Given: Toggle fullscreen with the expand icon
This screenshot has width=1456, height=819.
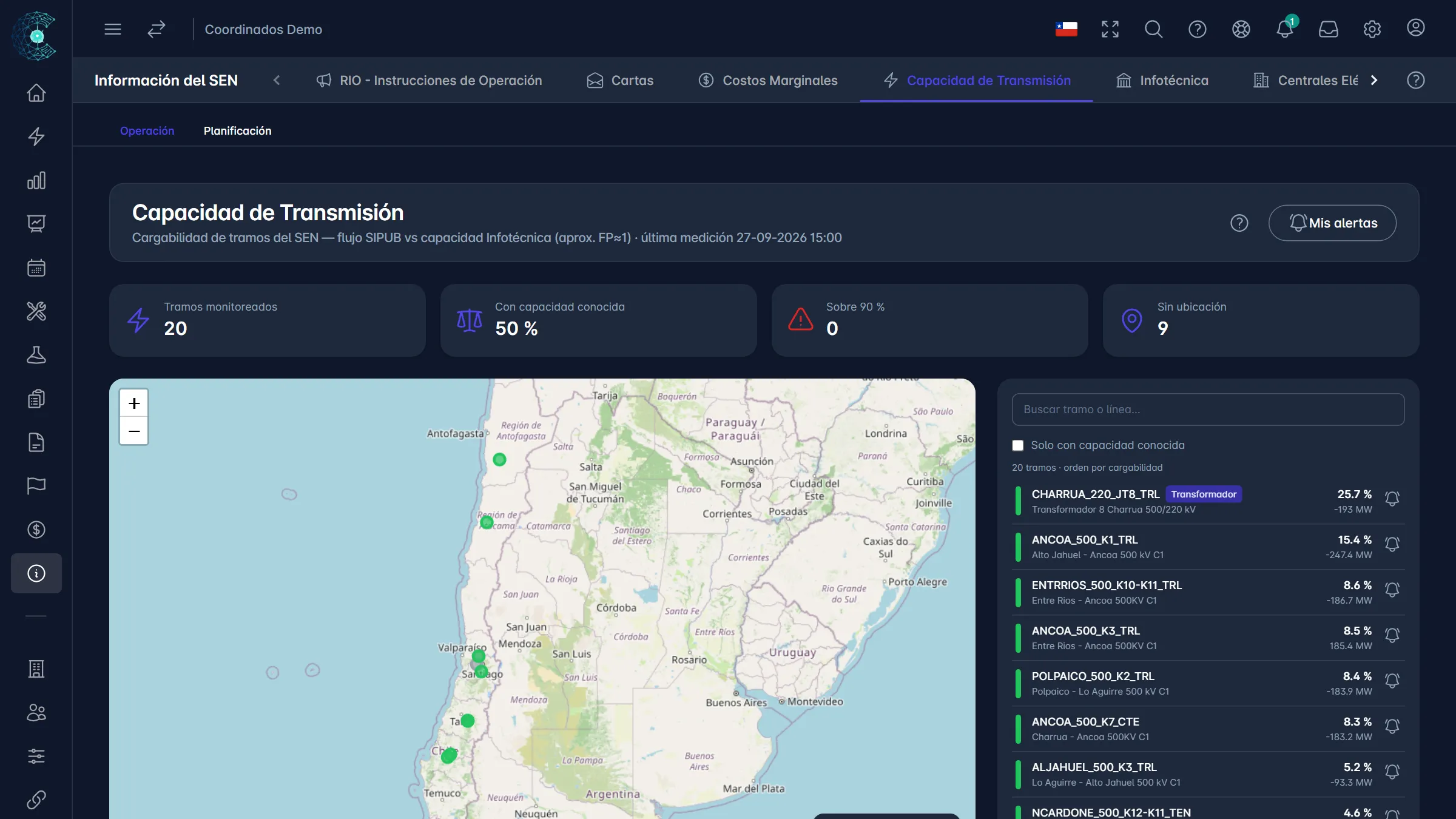Looking at the screenshot, I should [x=1110, y=29].
